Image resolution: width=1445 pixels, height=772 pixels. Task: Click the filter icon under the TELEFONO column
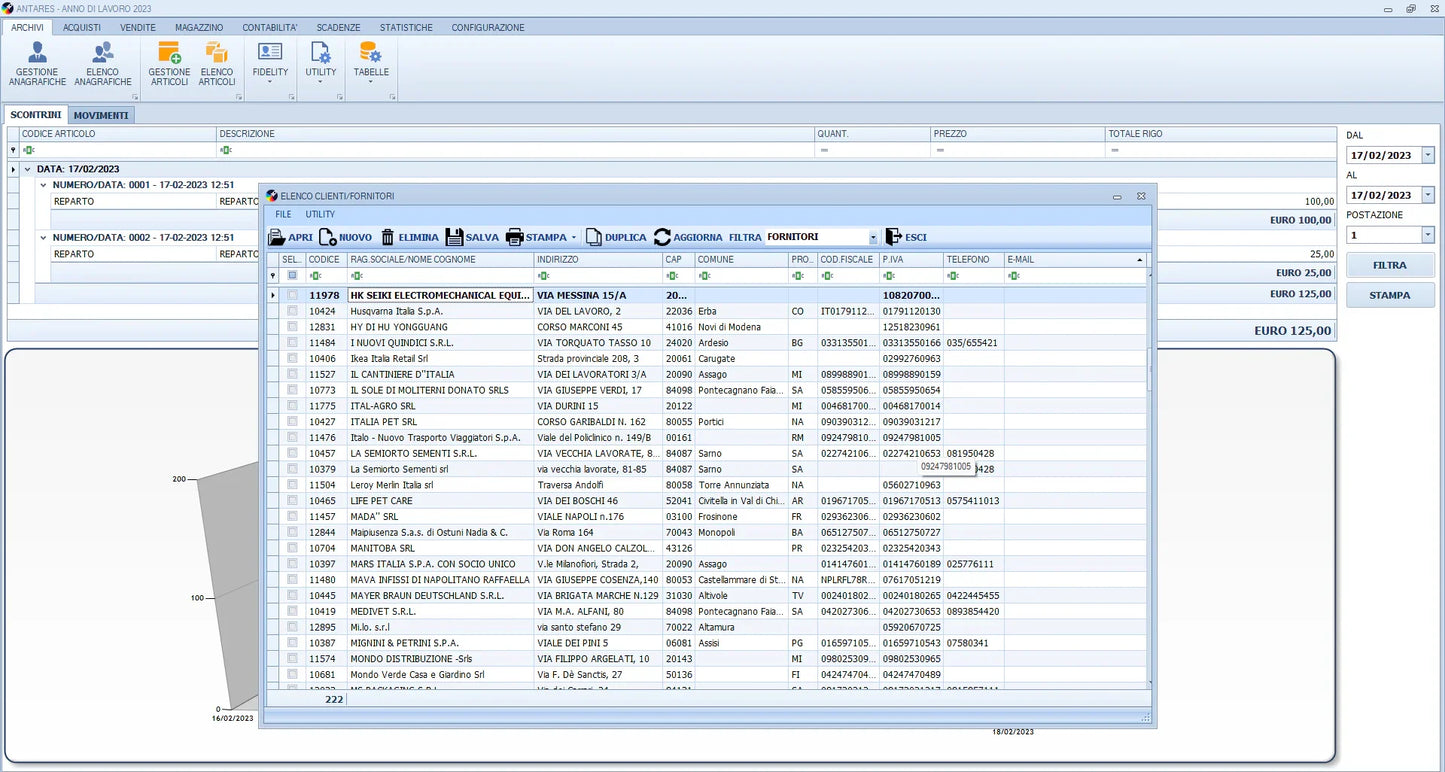coord(953,275)
